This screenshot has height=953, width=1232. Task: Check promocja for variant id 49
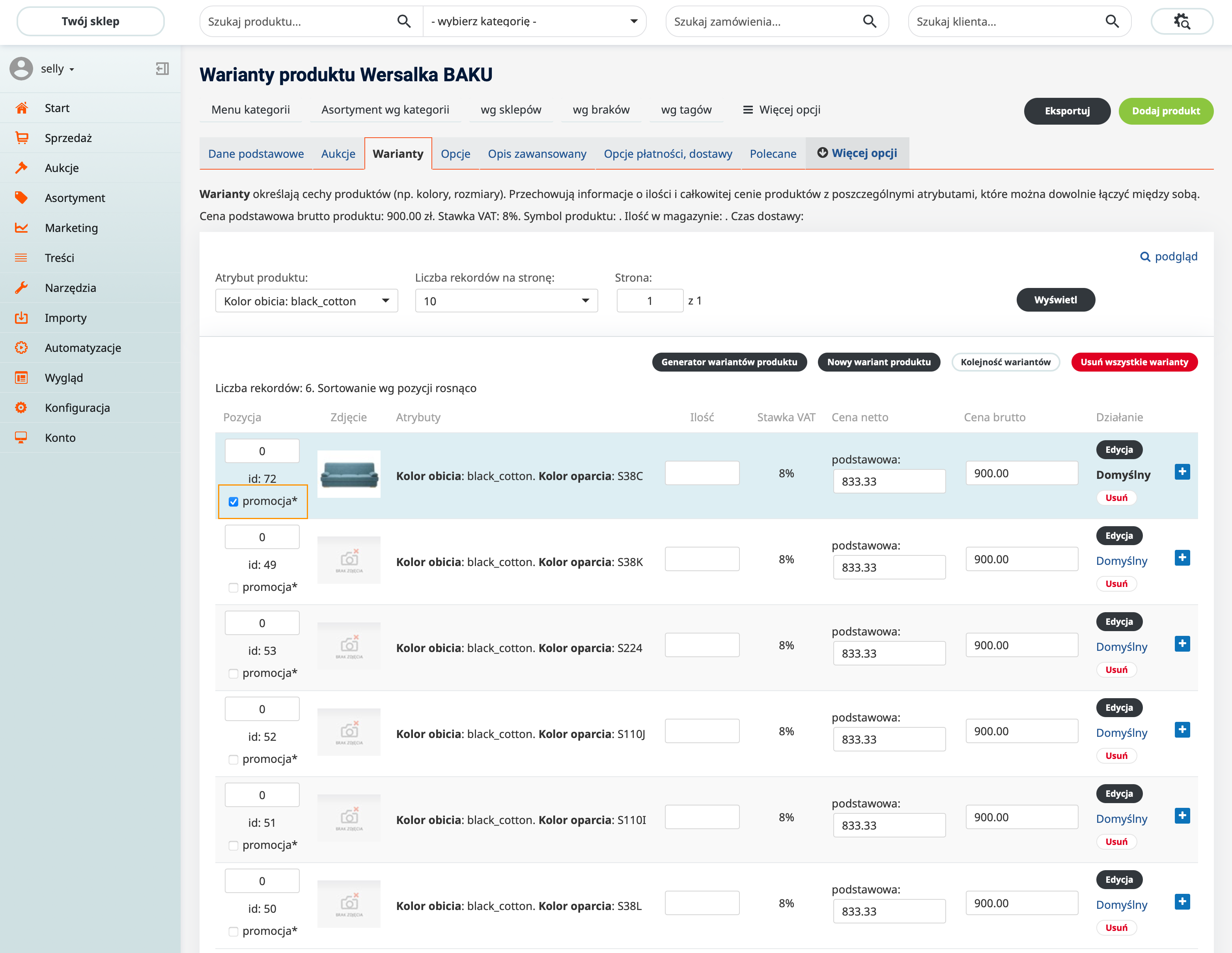click(233, 587)
